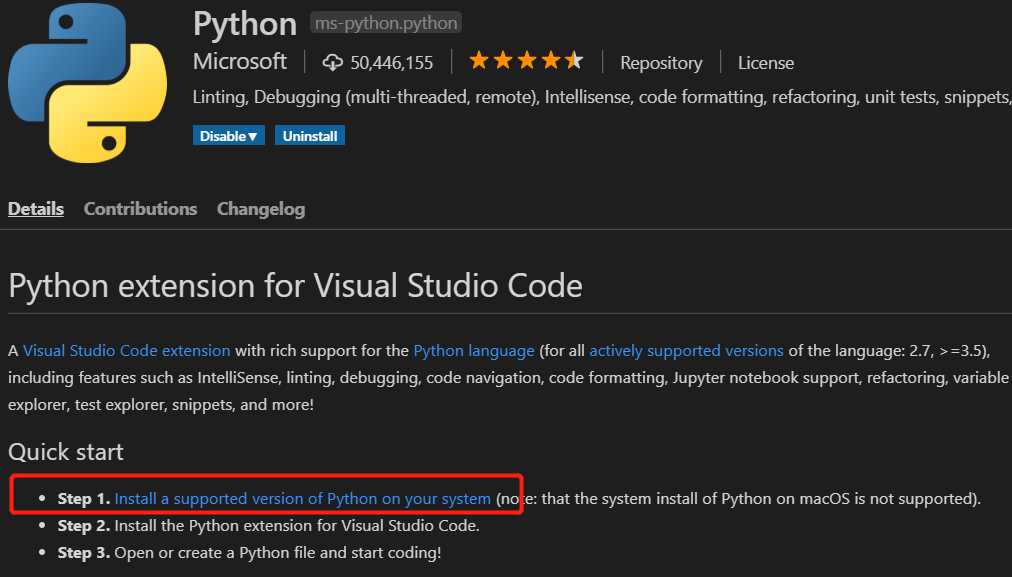Open the License link
Viewport: 1012px width, 577px height.
click(765, 63)
